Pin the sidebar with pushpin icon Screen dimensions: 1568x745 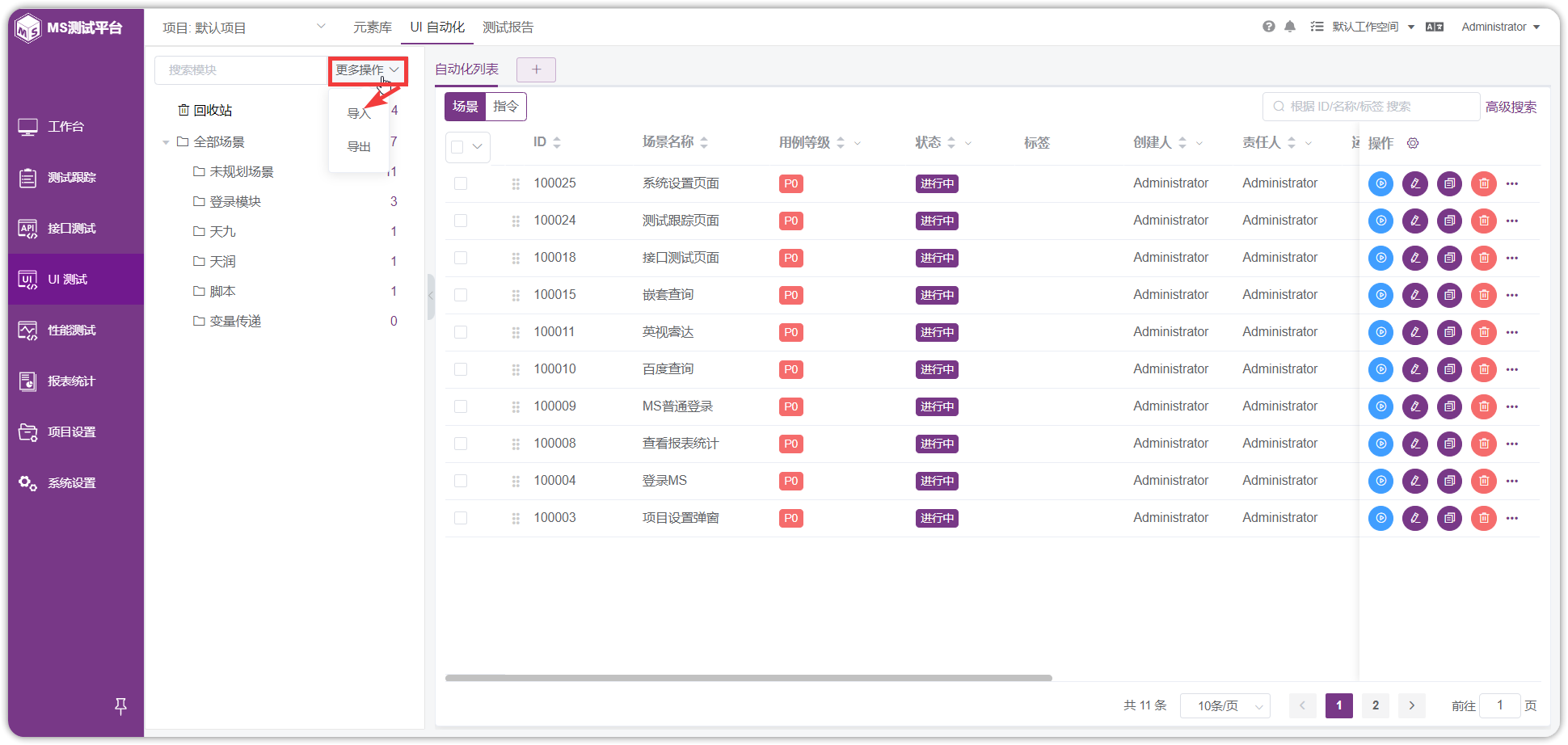(x=120, y=706)
